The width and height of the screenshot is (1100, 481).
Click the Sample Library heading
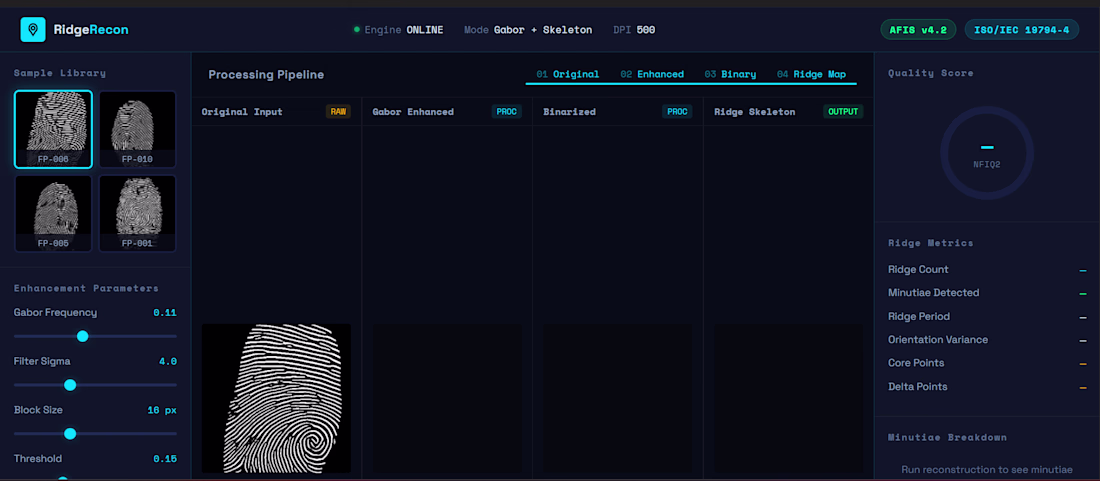click(x=60, y=73)
